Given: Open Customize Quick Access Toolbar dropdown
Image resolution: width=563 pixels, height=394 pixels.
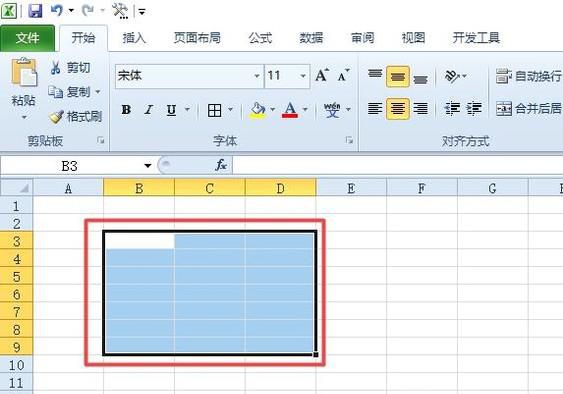Looking at the screenshot, I should click(x=142, y=12).
